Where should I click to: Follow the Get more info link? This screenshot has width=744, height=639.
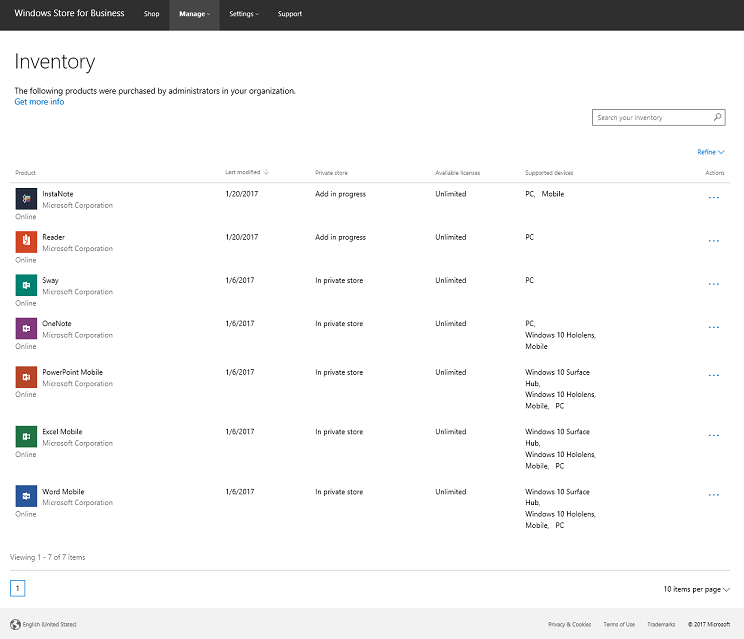click(x=39, y=102)
